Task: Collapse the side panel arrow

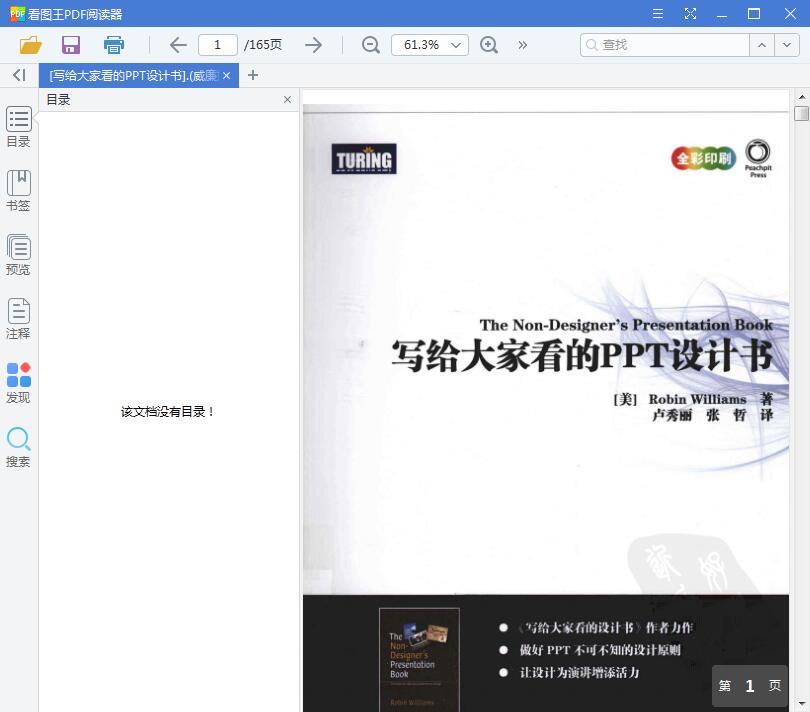Action: point(19,75)
